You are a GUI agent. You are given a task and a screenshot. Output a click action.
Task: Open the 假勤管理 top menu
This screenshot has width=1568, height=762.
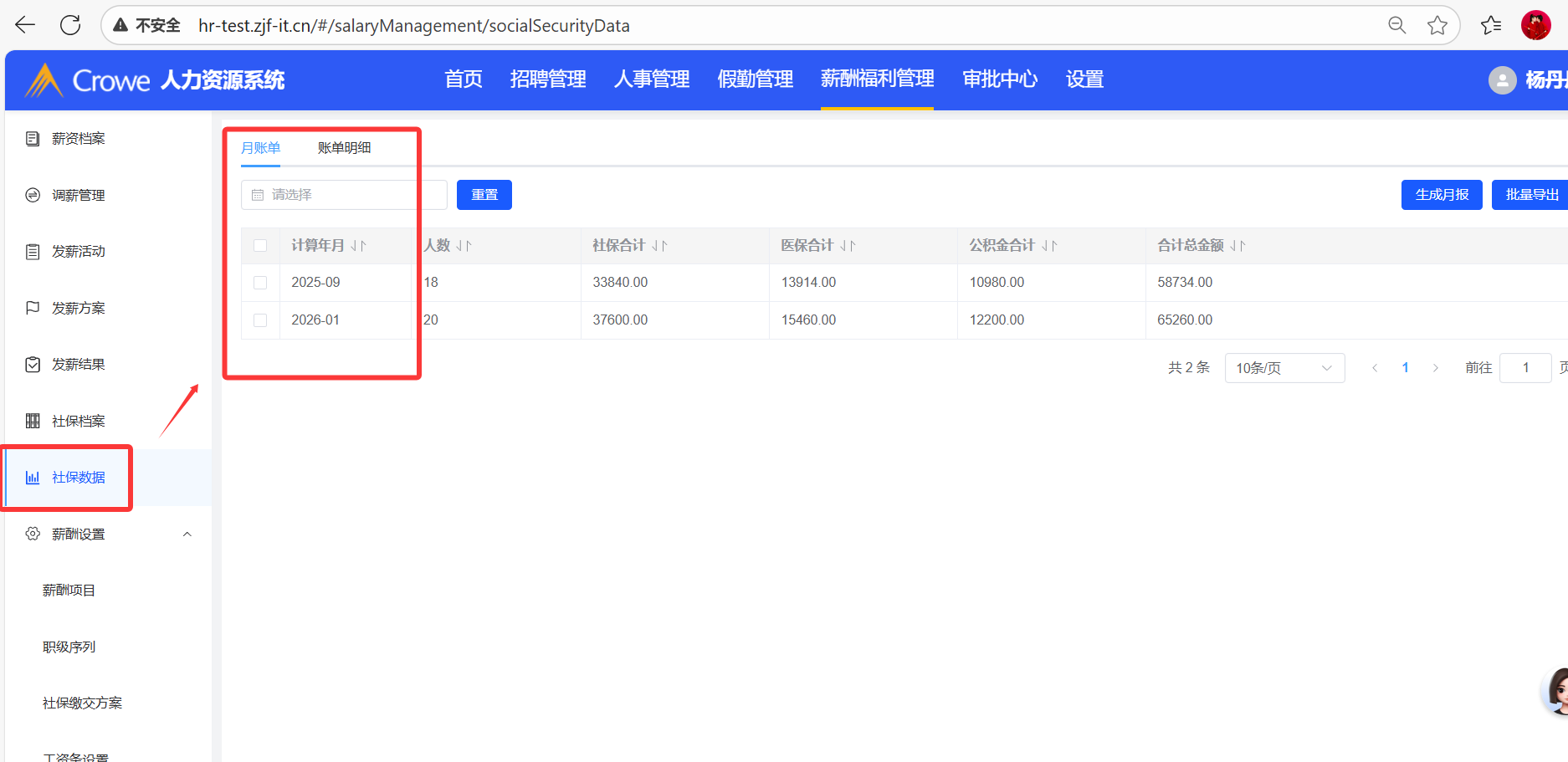[x=755, y=79]
